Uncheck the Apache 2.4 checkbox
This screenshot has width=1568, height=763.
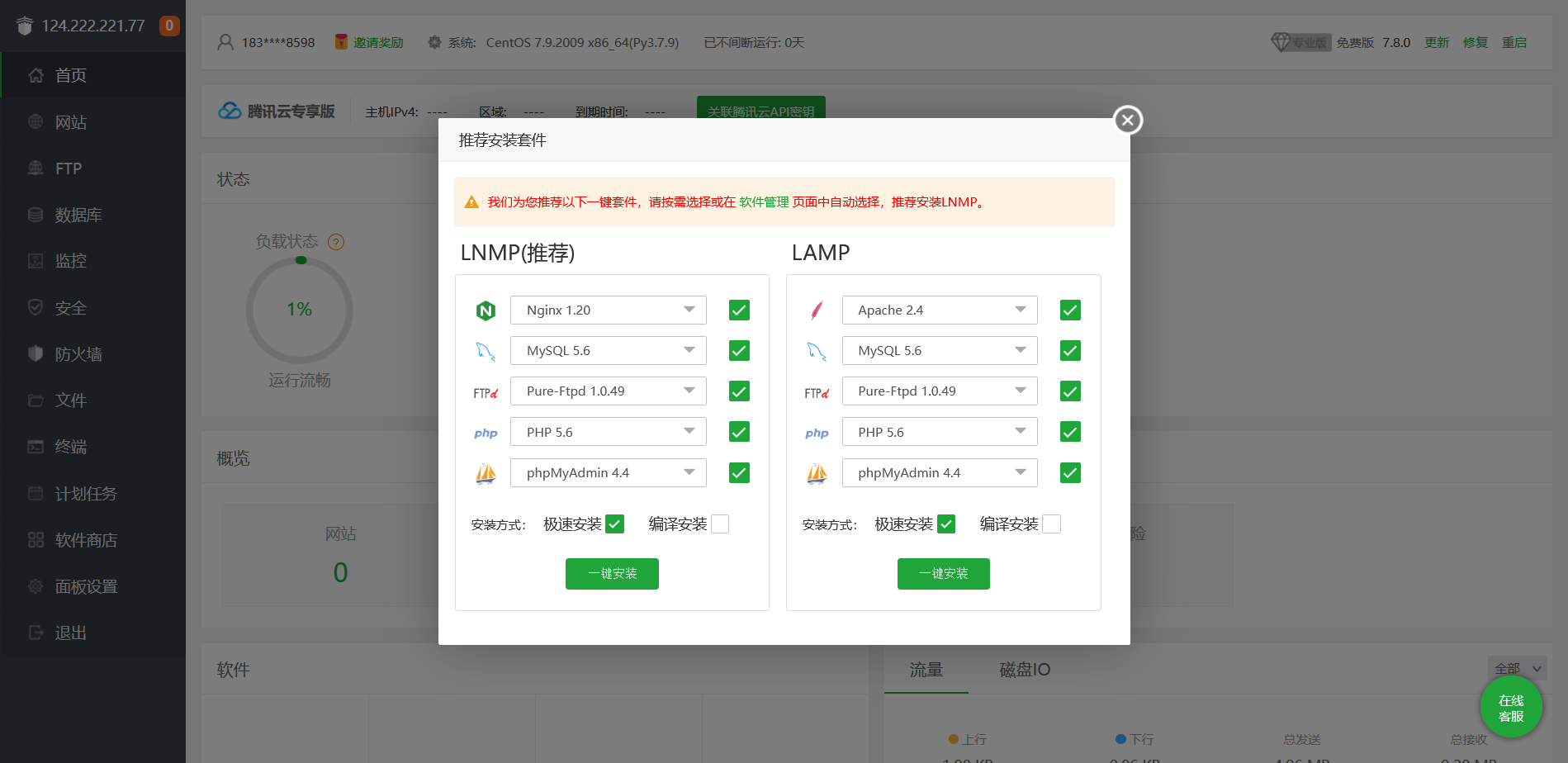pyautogui.click(x=1070, y=310)
